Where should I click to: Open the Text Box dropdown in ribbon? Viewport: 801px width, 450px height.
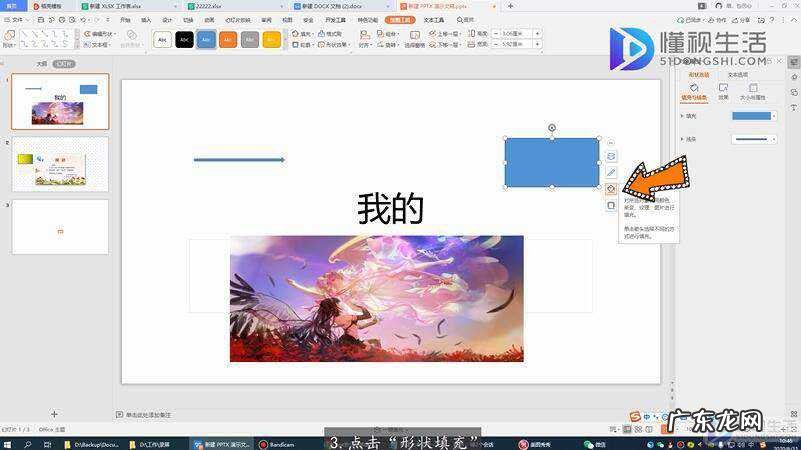click(98, 45)
